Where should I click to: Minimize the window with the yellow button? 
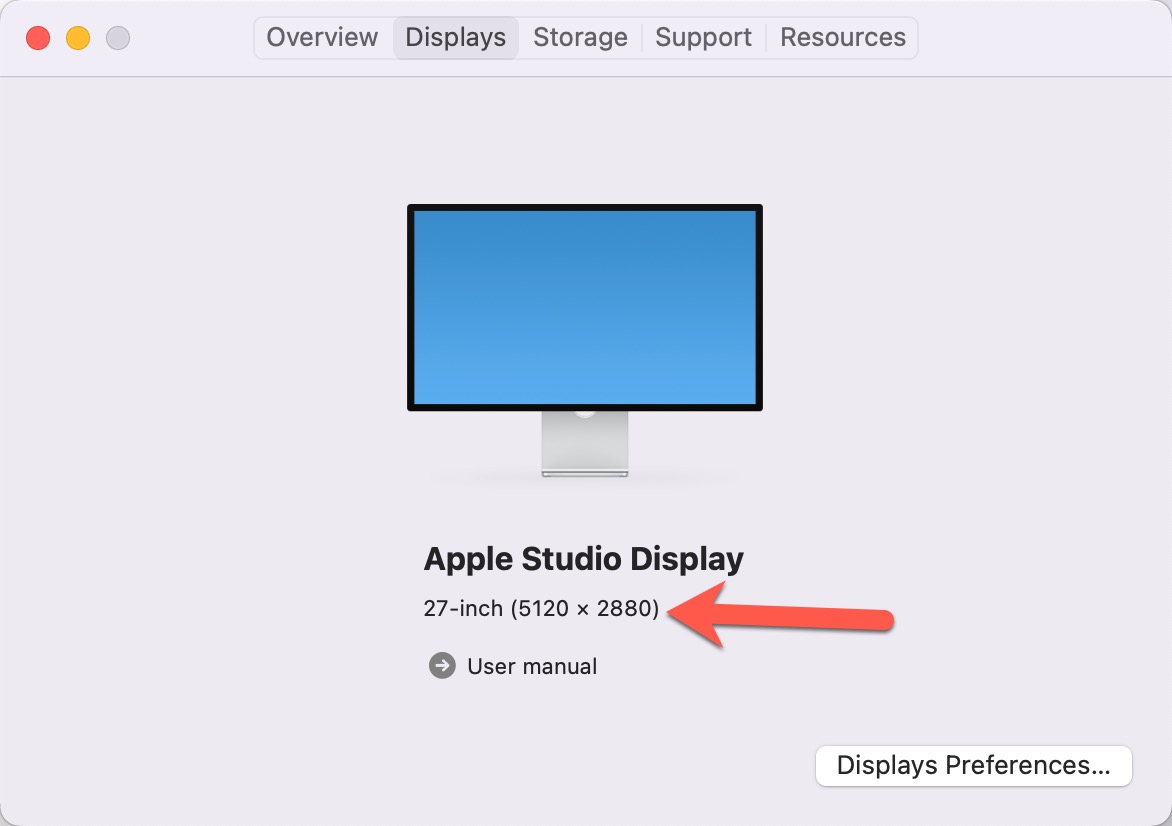coord(78,38)
